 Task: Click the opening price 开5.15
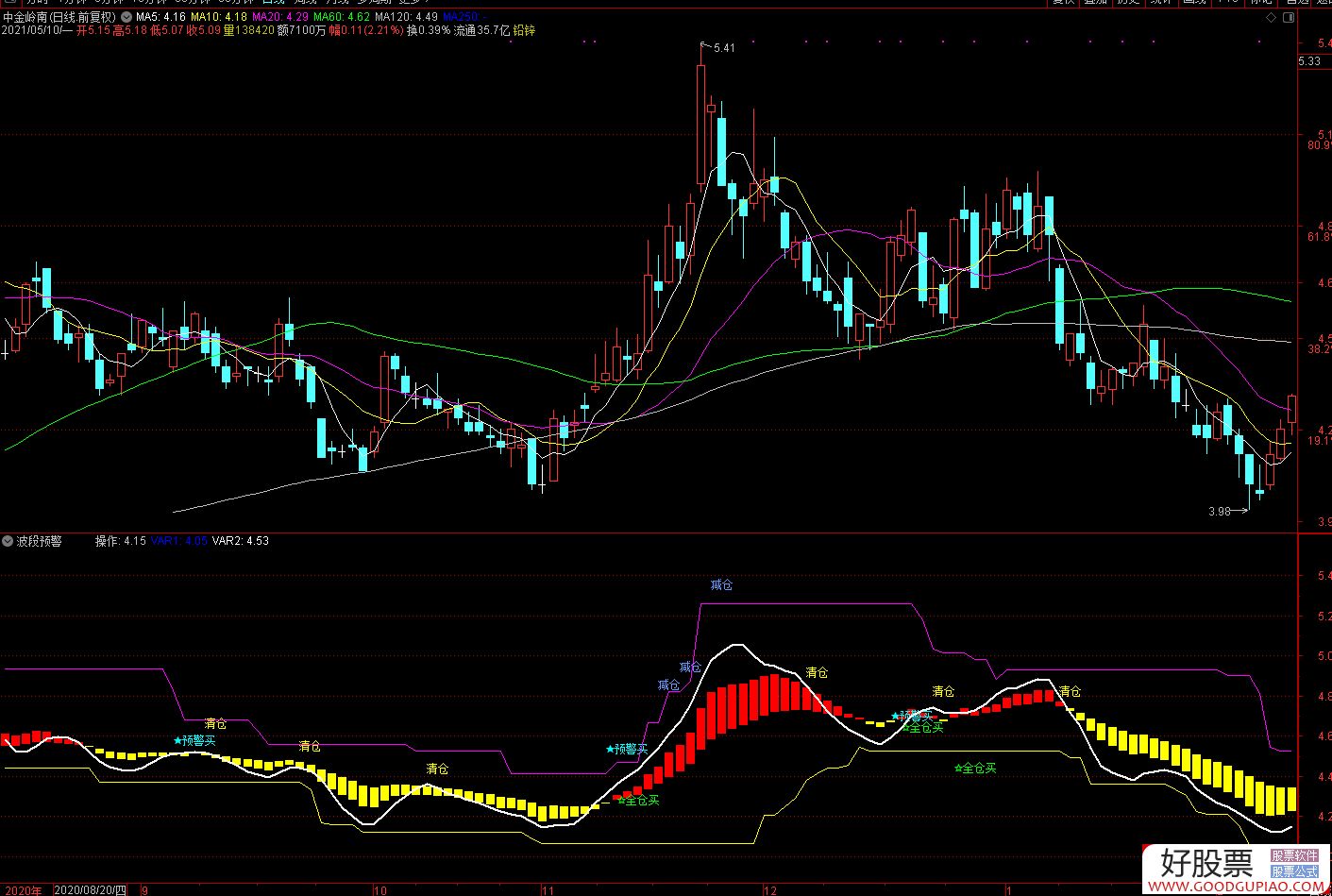93,30
